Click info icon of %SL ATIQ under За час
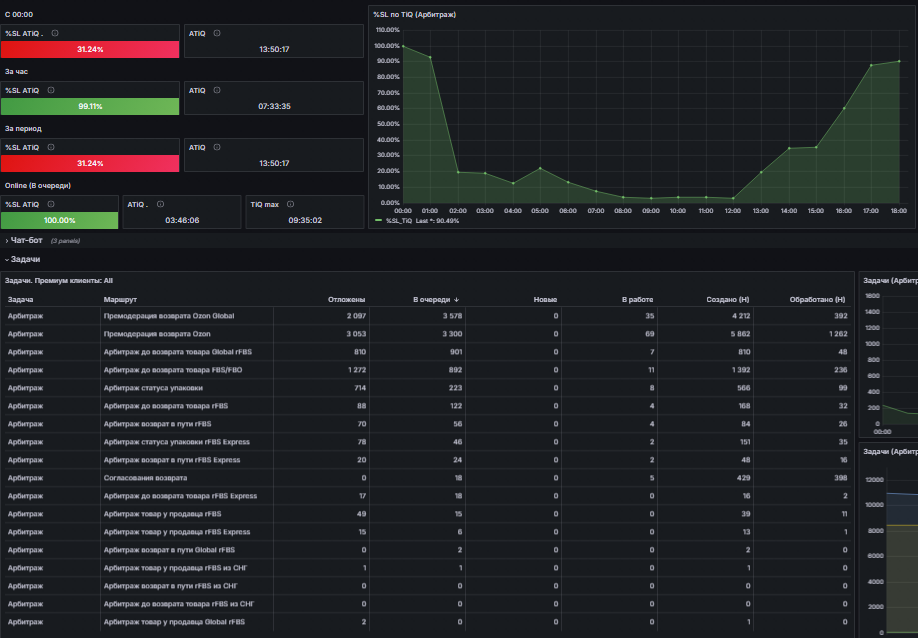Screen dimensions: 918x638 [51, 90]
